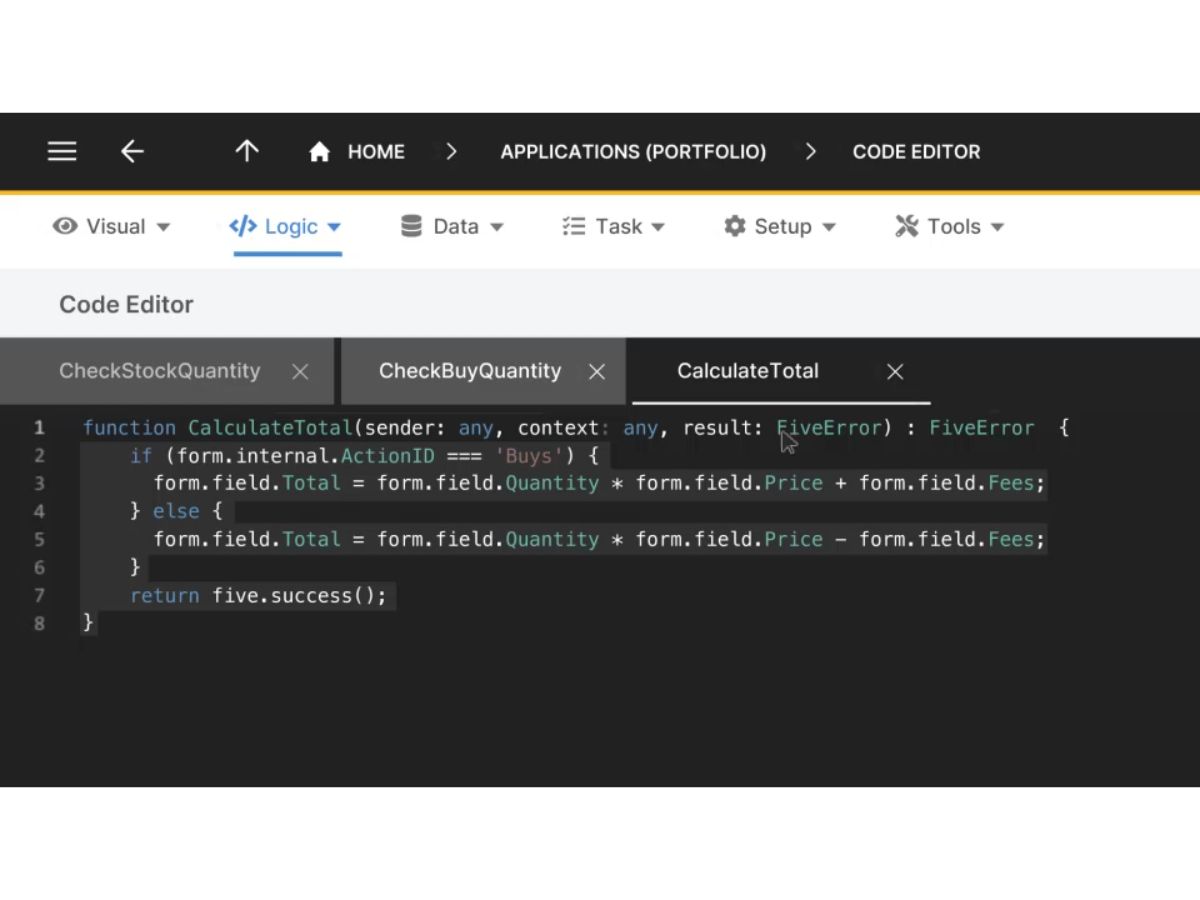Click line number 1 in the gutter
The width and height of the screenshot is (1200, 900).
(x=39, y=428)
